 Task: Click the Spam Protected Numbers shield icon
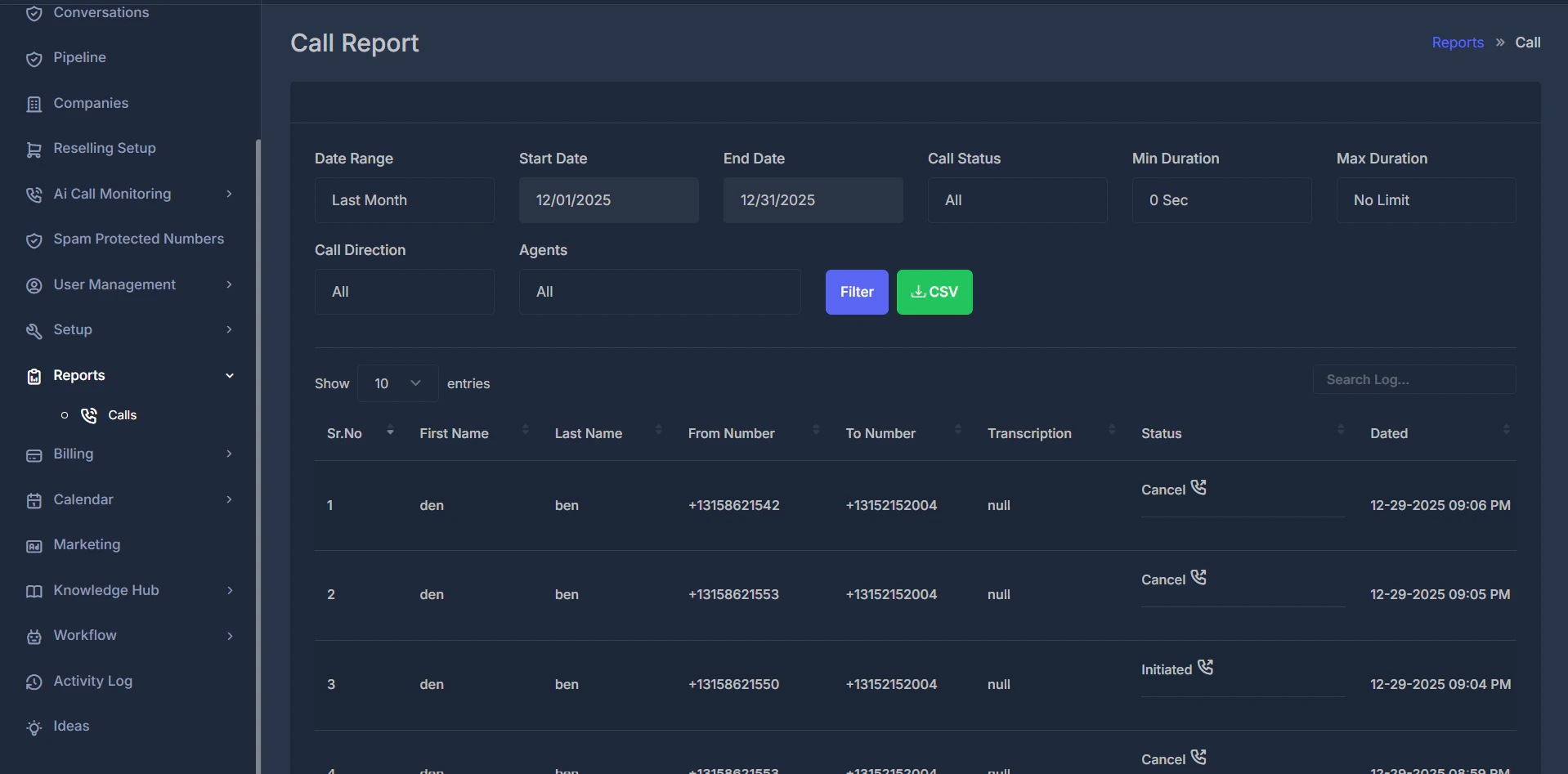point(34,239)
